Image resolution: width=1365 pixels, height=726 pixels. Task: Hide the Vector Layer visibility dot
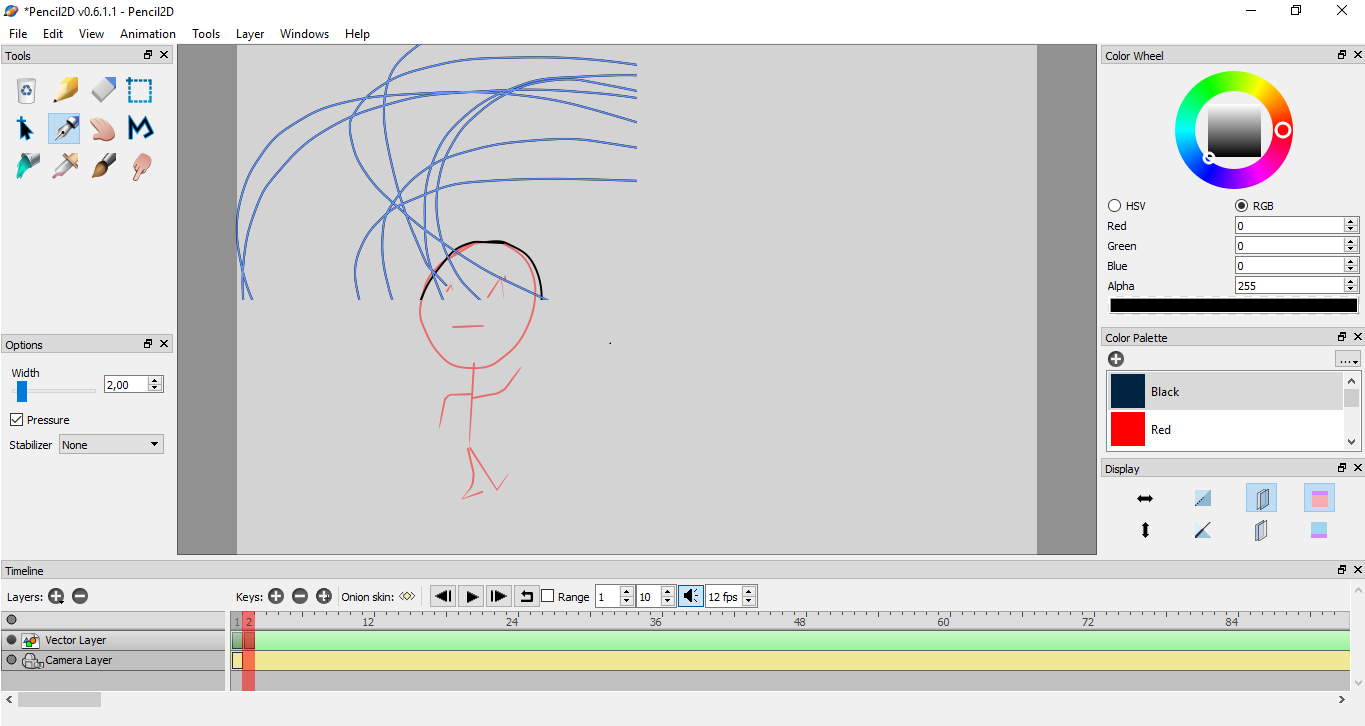(12, 640)
